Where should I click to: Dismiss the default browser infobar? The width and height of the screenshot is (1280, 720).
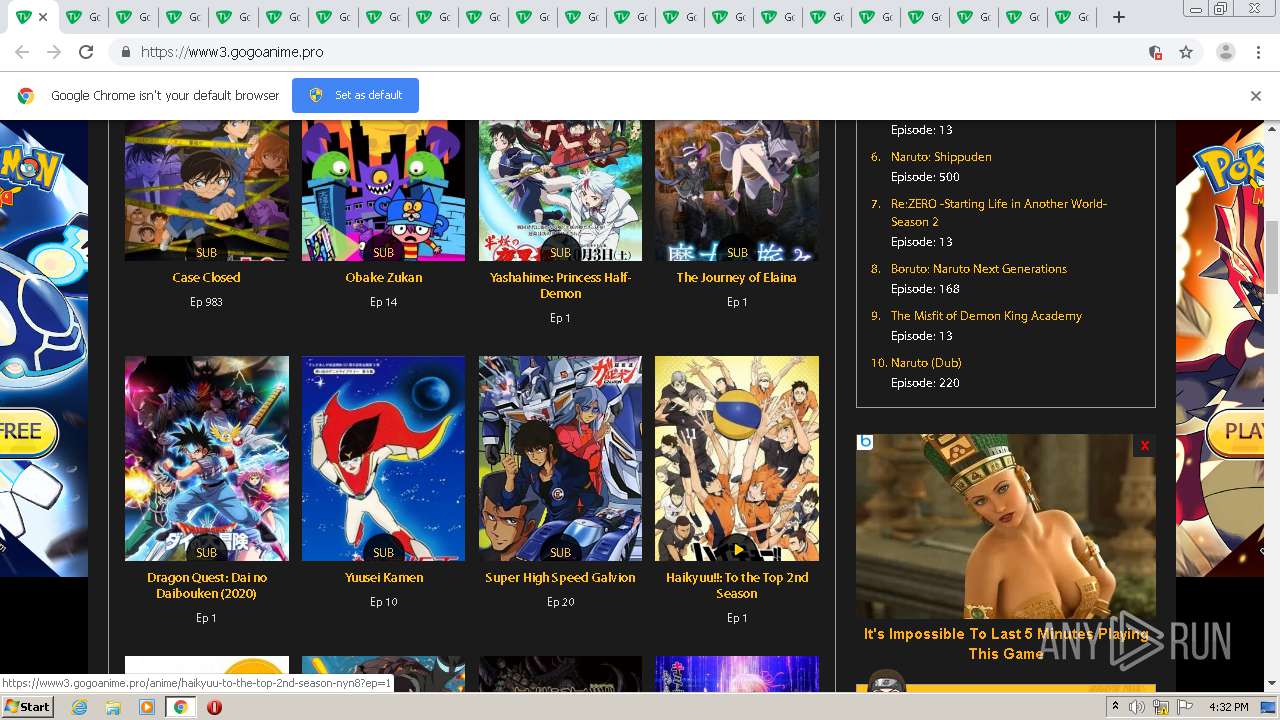coord(1256,96)
